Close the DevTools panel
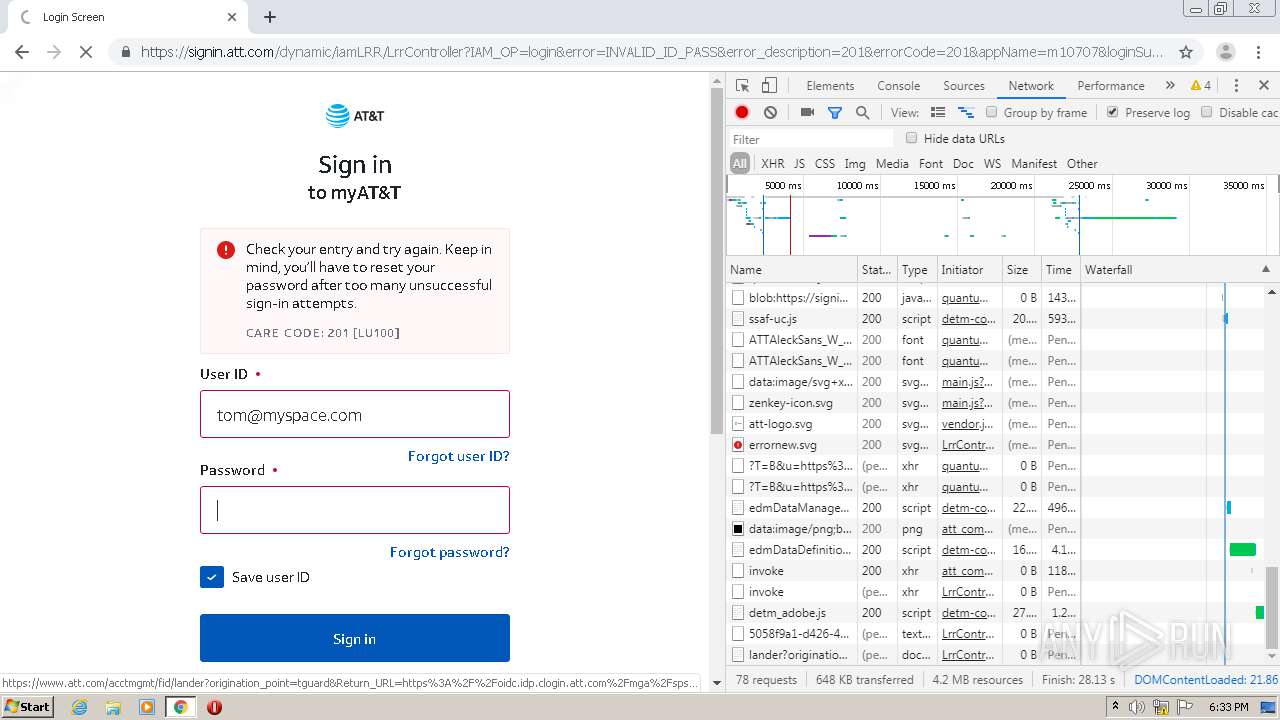This screenshot has height=720, width=1280. 1264,86
